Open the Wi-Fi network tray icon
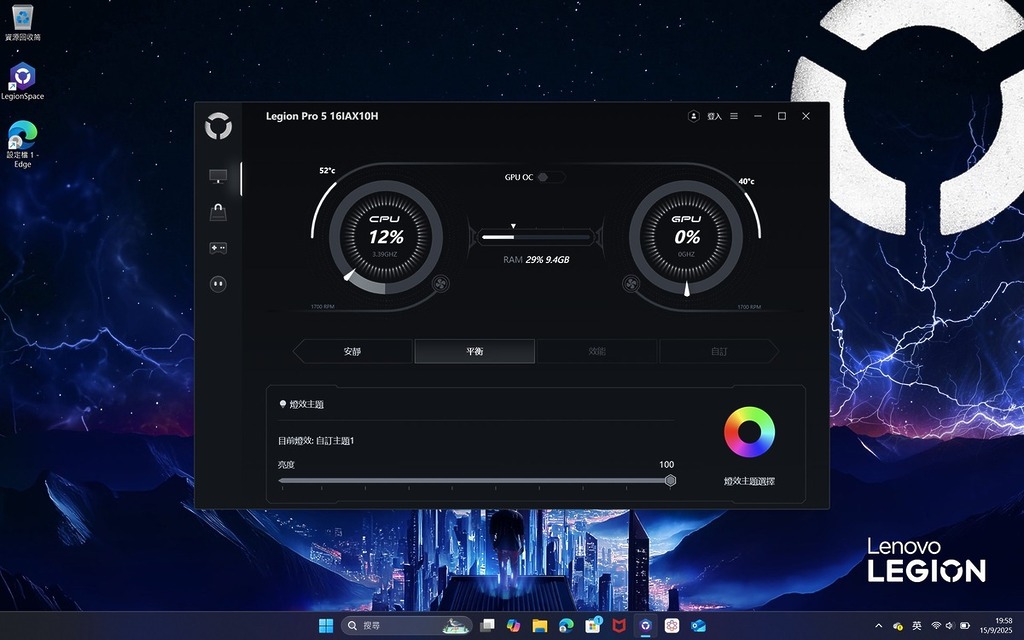 tap(936, 626)
